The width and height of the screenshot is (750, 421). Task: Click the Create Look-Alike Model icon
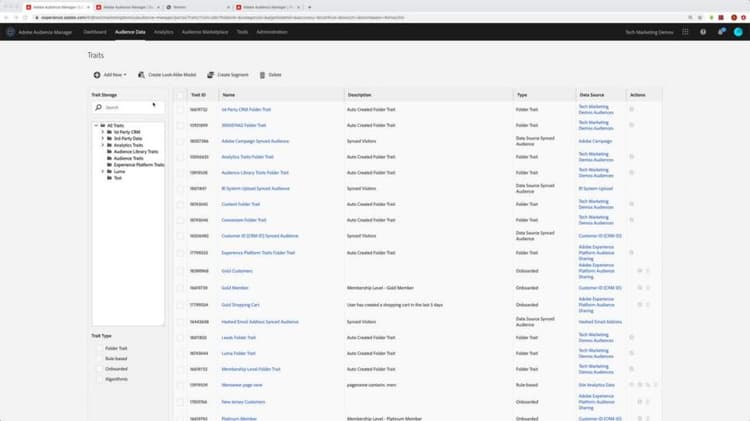click(141, 75)
